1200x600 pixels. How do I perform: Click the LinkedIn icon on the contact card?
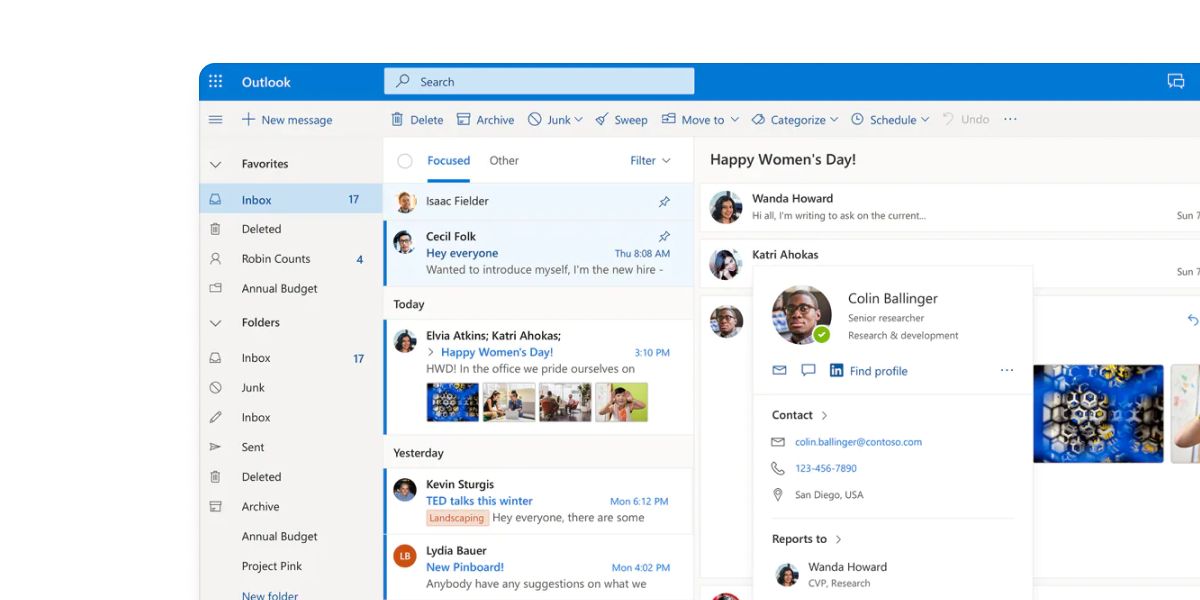click(x=837, y=370)
